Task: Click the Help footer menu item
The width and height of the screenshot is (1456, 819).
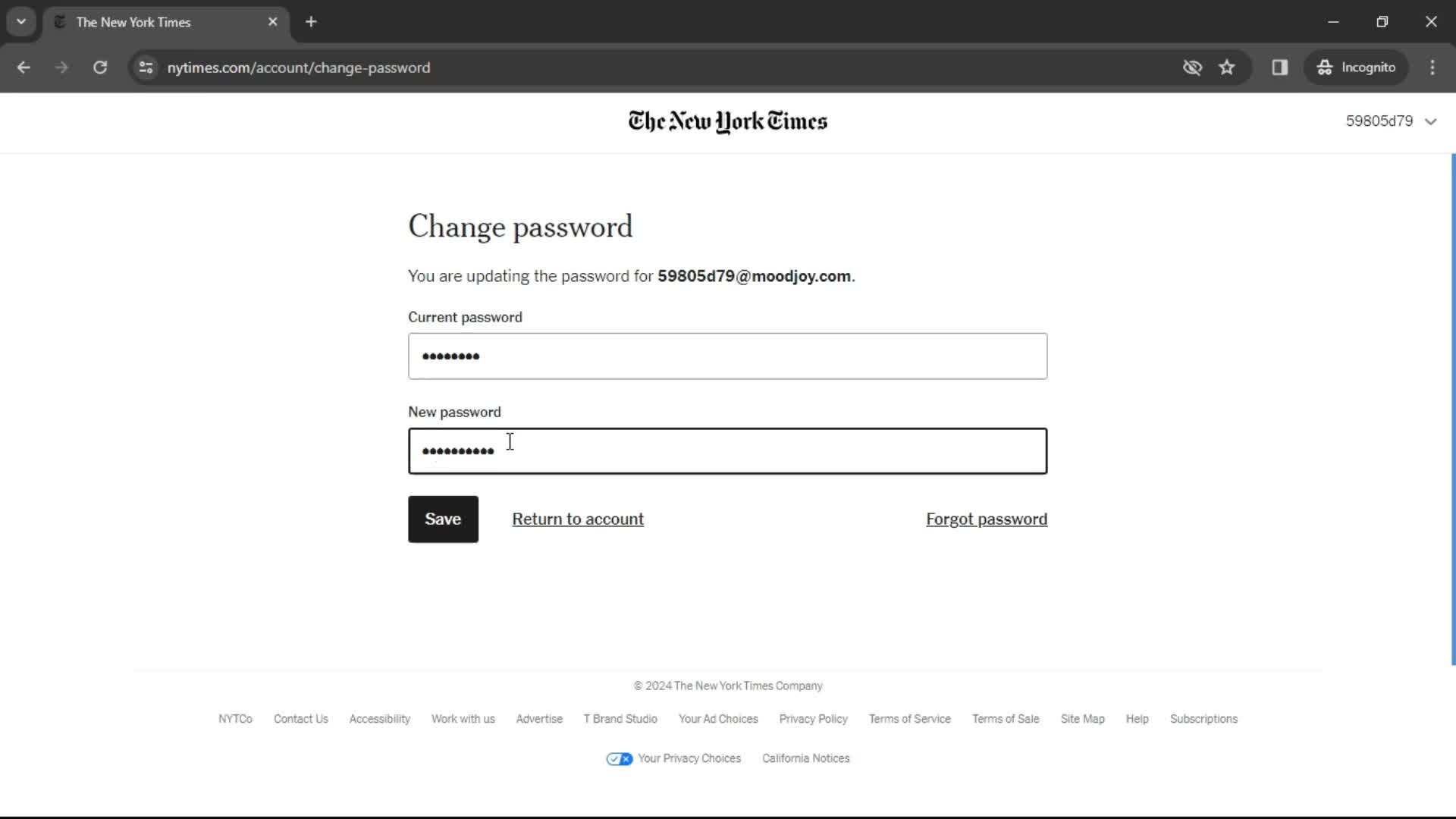Action: click(x=1137, y=719)
